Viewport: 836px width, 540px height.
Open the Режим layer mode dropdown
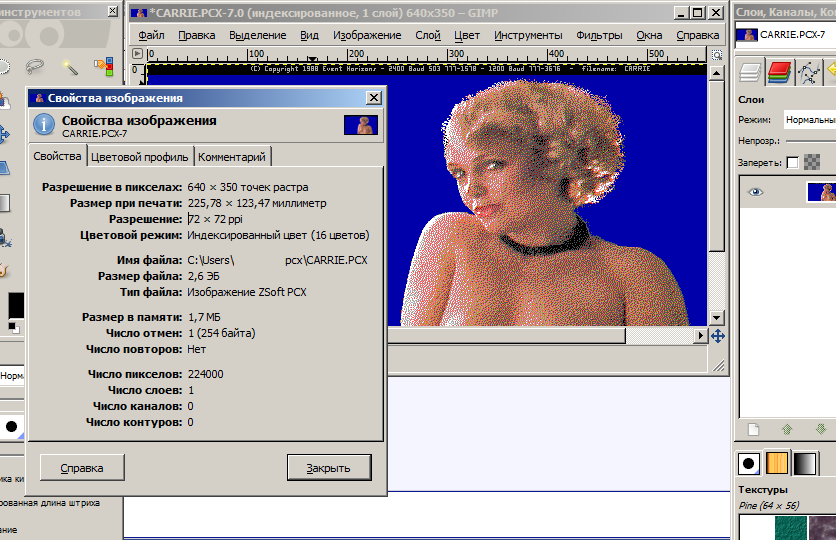tap(810, 120)
